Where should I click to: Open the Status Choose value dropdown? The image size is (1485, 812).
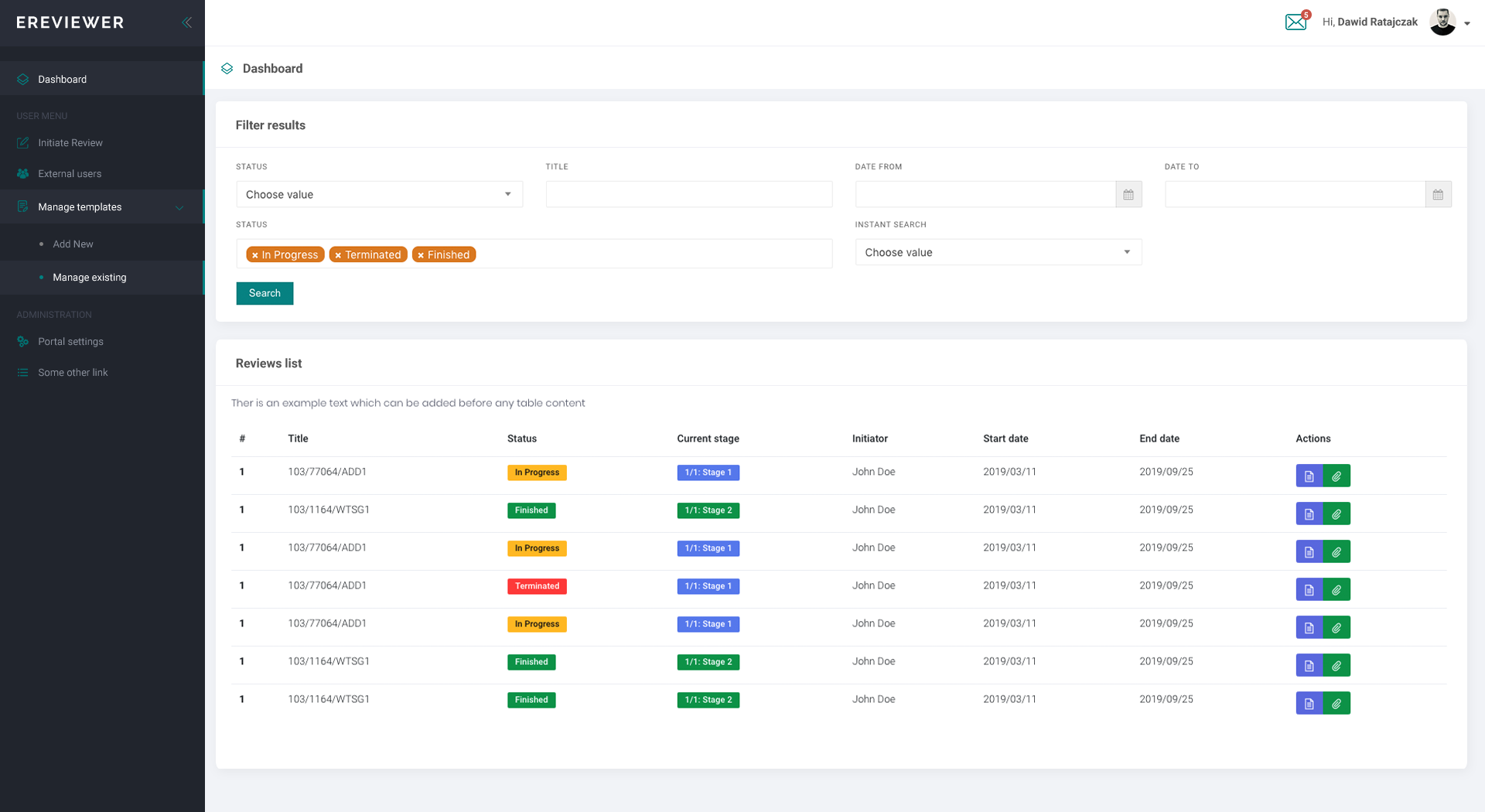[379, 195]
